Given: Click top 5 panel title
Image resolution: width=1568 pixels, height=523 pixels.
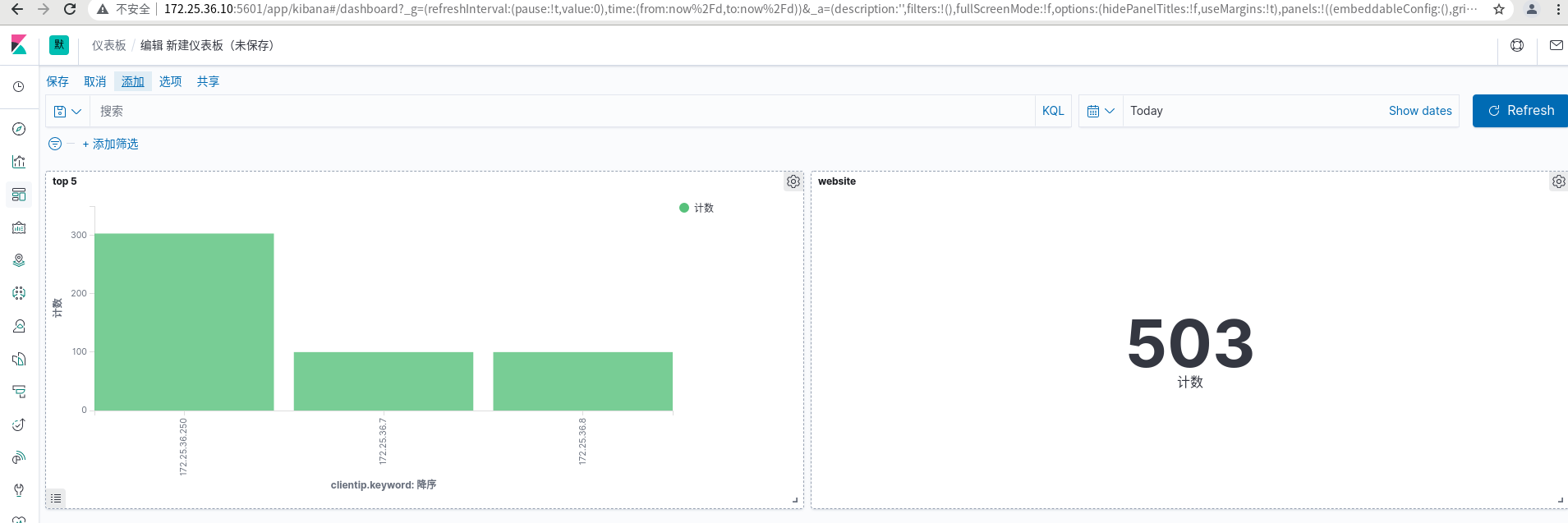Looking at the screenshot, I should pos(65,181).
